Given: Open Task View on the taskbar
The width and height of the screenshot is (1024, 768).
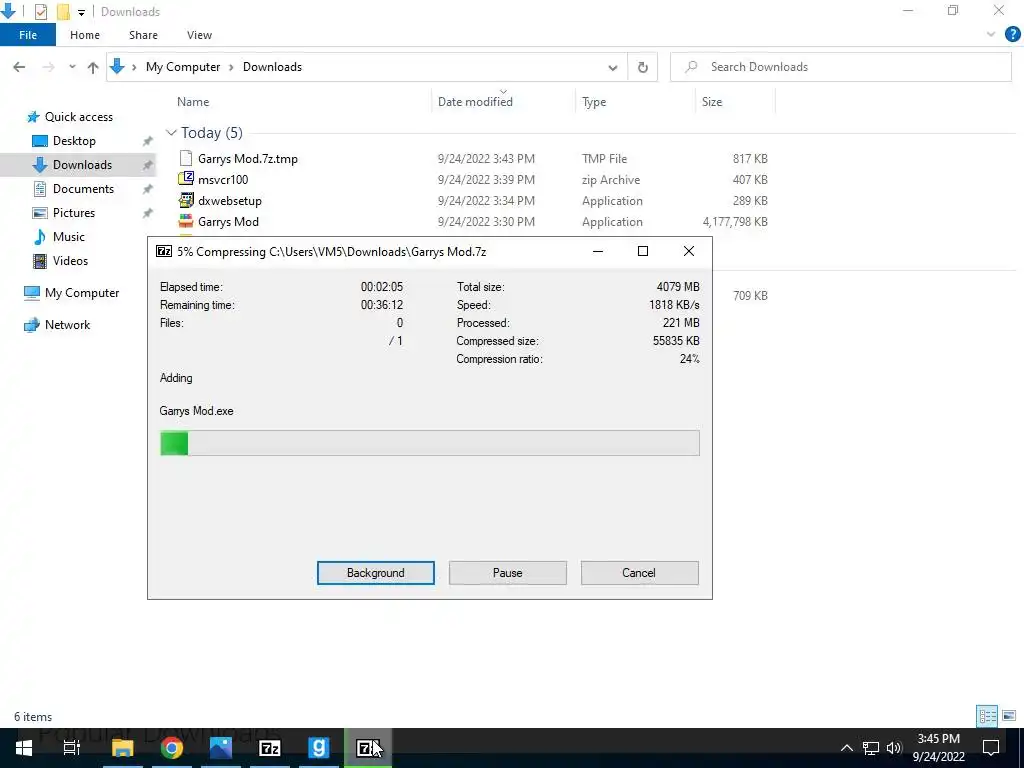Looking at the screenshot, I should tap(72, 748).
